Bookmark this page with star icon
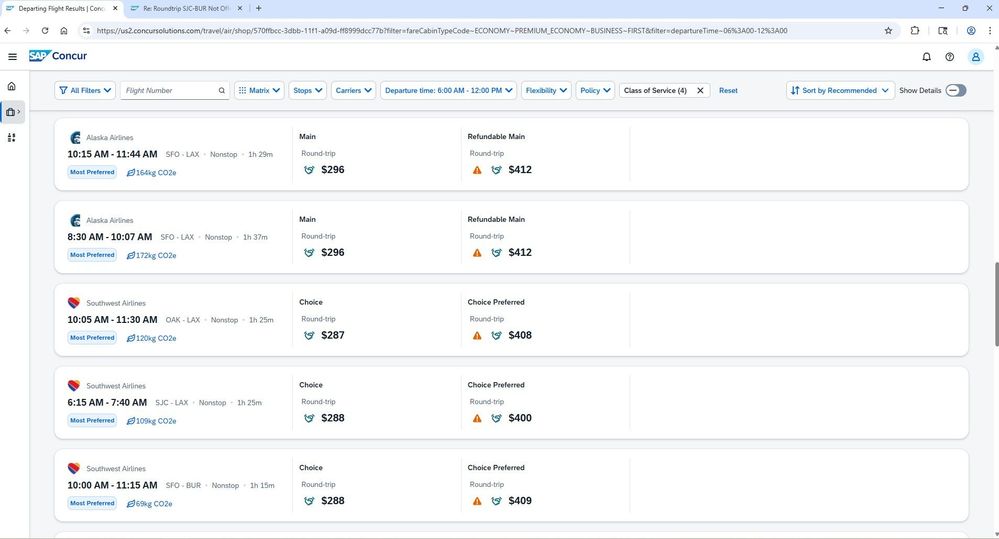Screen dimensions: 999x539 pos(888,31)
